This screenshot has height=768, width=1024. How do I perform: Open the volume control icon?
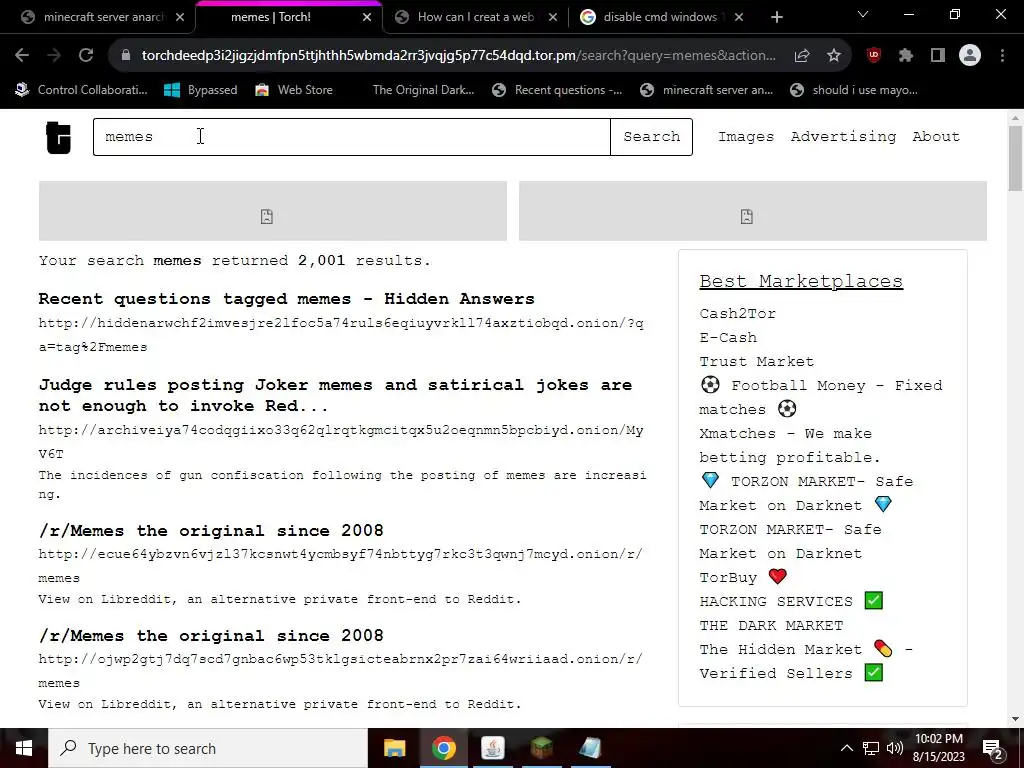pyautogui.click(x=895, y=748)
